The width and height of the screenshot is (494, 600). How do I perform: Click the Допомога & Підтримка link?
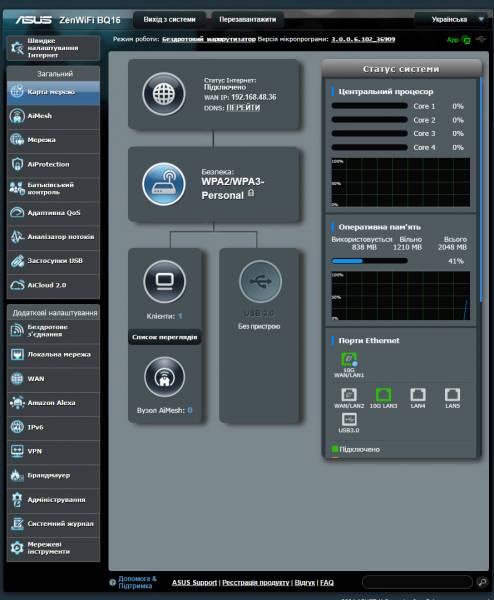[137, 582]
